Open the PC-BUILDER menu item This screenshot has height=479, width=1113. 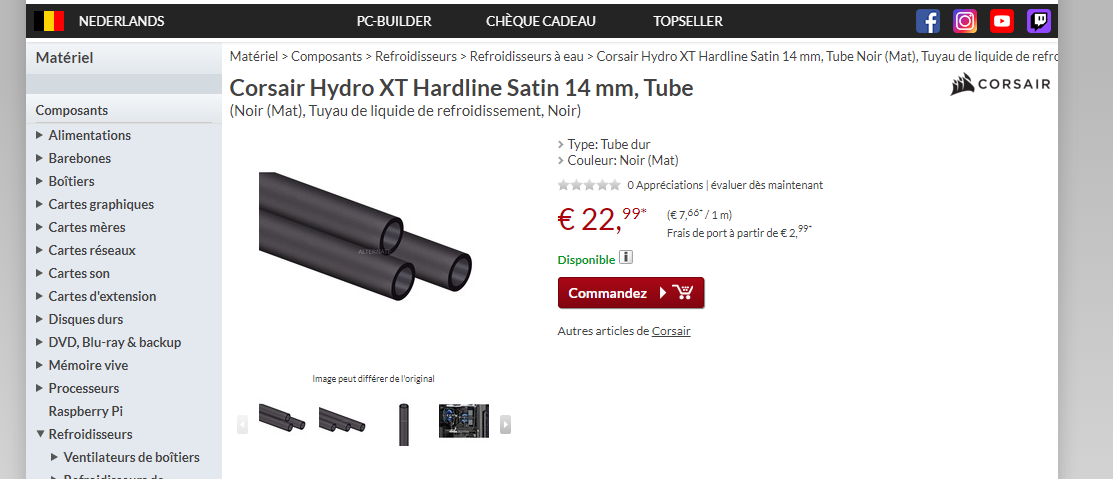coord(394,21)
